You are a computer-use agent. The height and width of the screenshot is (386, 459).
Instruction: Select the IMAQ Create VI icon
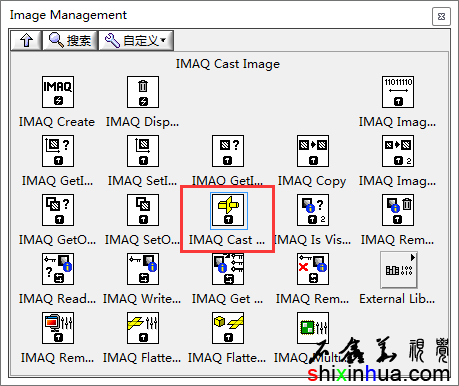(58, 92)
